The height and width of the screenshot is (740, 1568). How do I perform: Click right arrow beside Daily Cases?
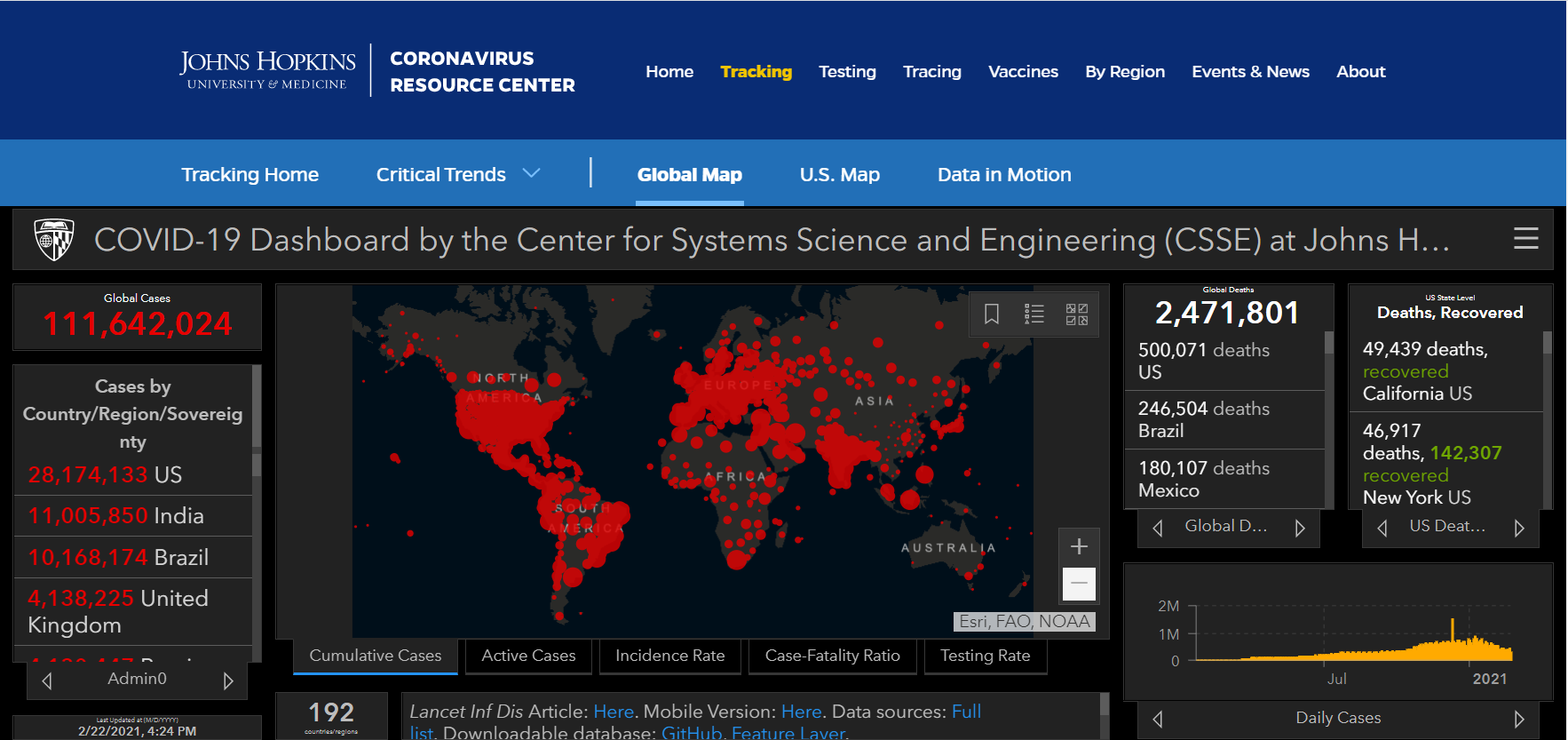(x=1519, y=719)
